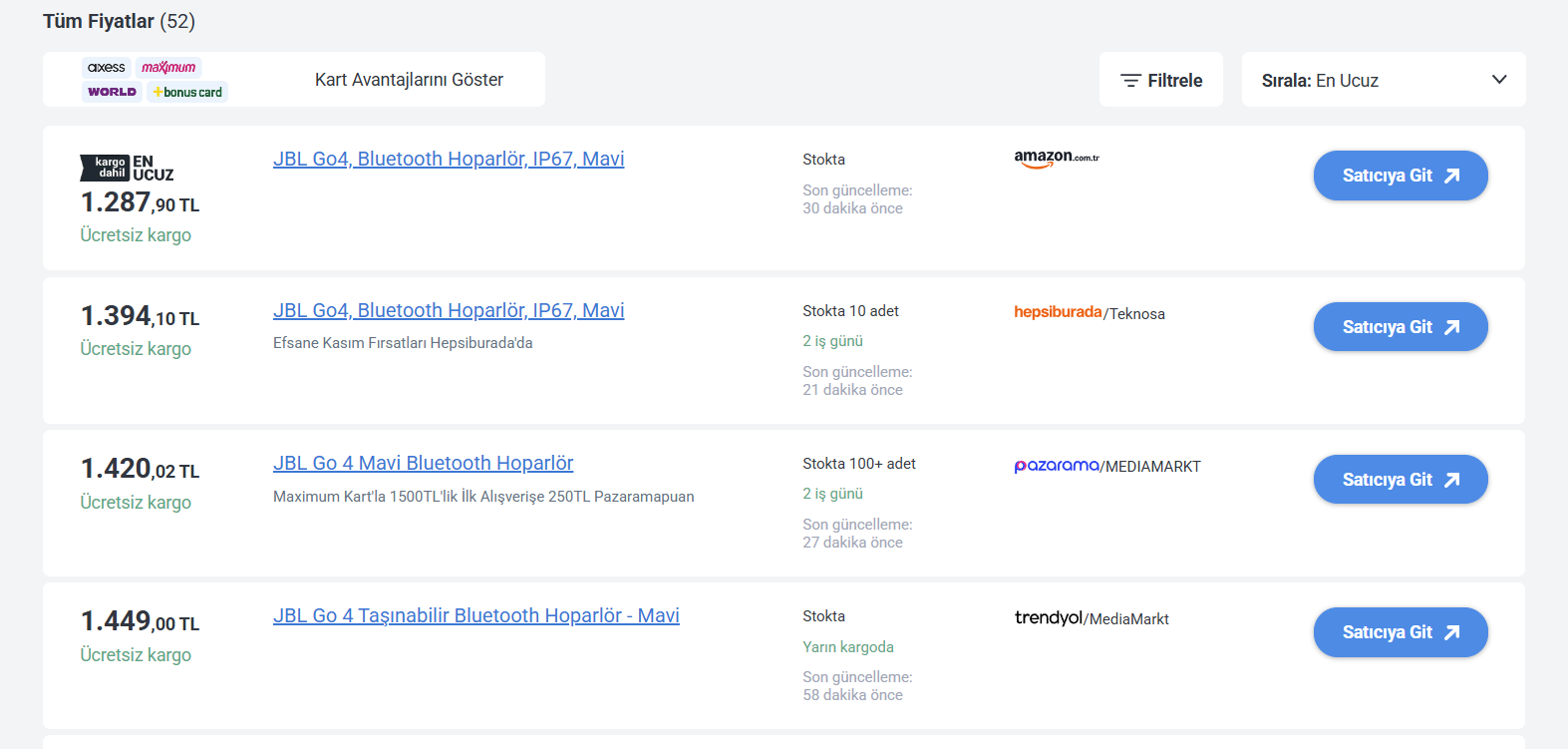The image size is (1568, 749).
Task: Click the Maximum Kart 250TL Pazaramapuan note
Action: pos(483,497)
